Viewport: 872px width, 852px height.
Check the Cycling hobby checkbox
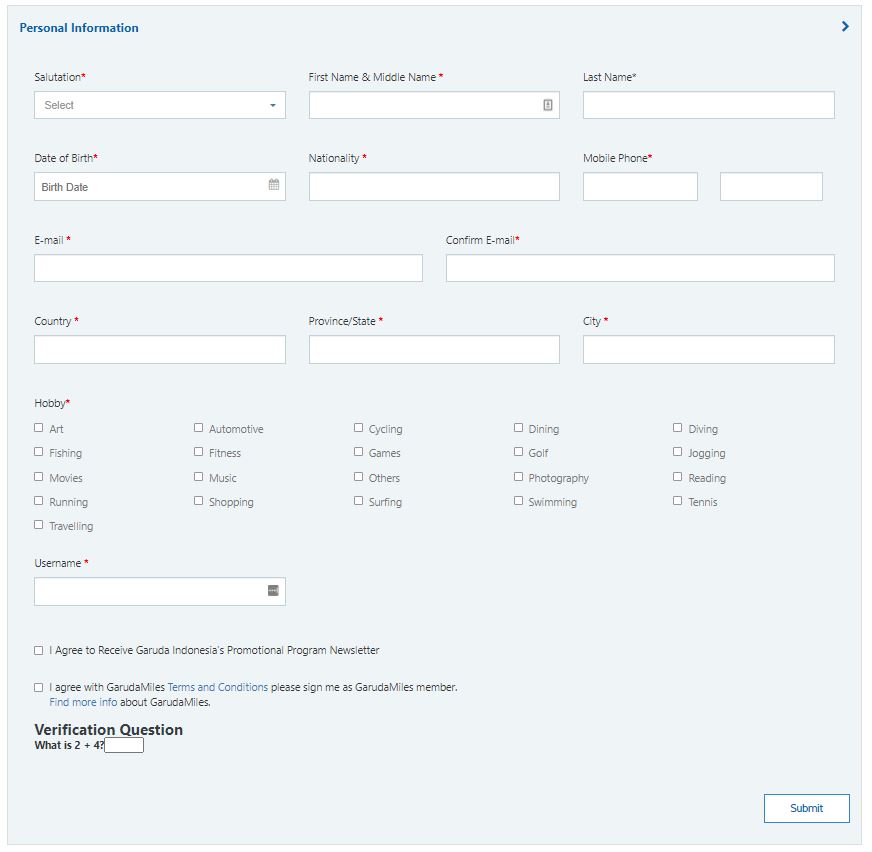click(x=358, y=428)
